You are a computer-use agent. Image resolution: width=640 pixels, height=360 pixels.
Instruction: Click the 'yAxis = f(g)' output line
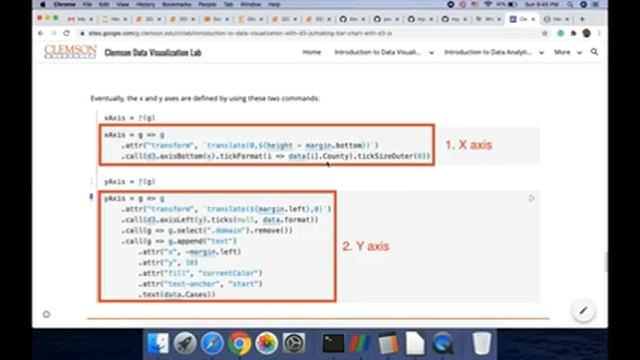[x=129, y=182]
